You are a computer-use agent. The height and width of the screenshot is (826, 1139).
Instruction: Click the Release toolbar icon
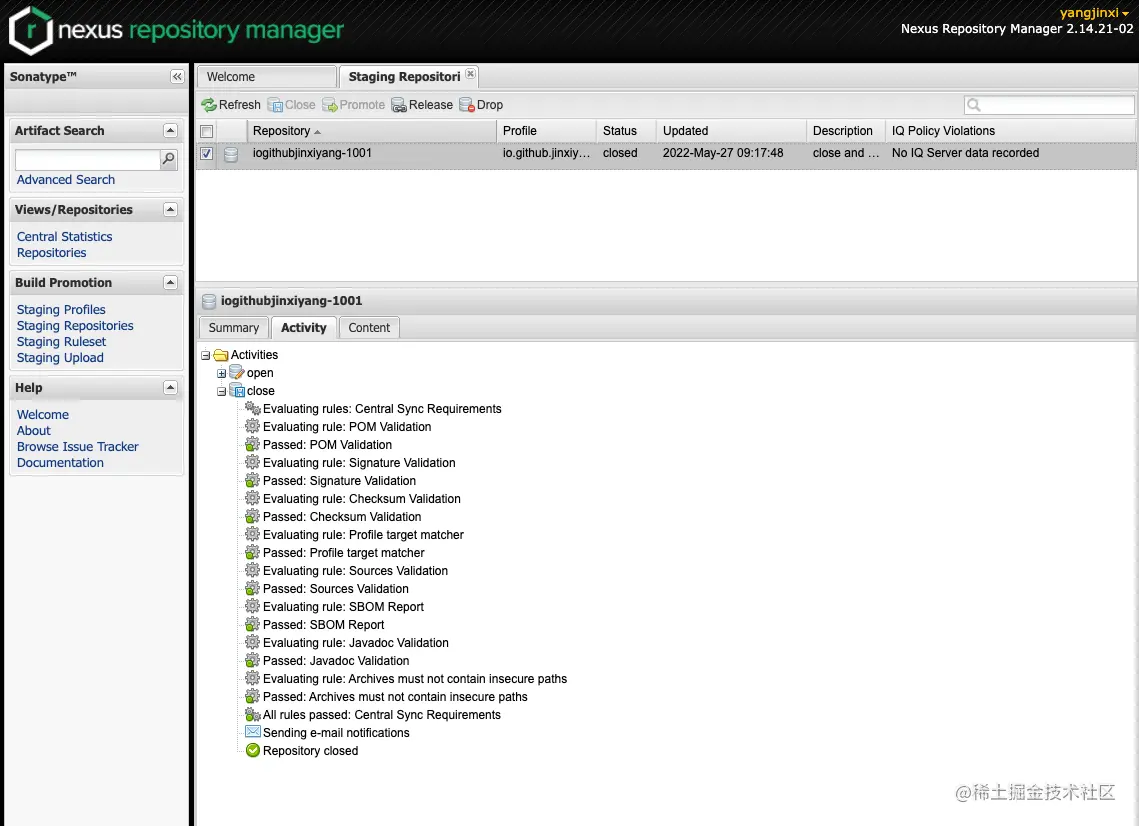[x=399, y=105]
